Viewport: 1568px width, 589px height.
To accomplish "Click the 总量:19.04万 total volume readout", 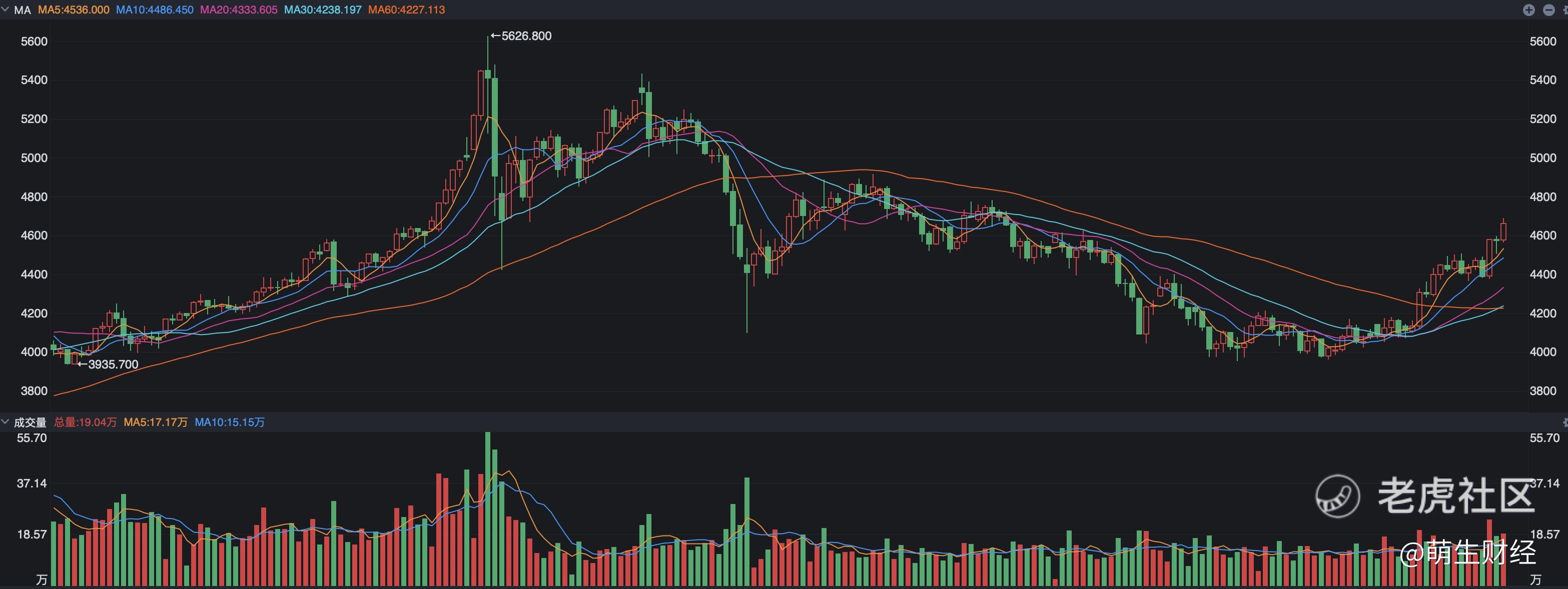I will [x=85, y=422].
